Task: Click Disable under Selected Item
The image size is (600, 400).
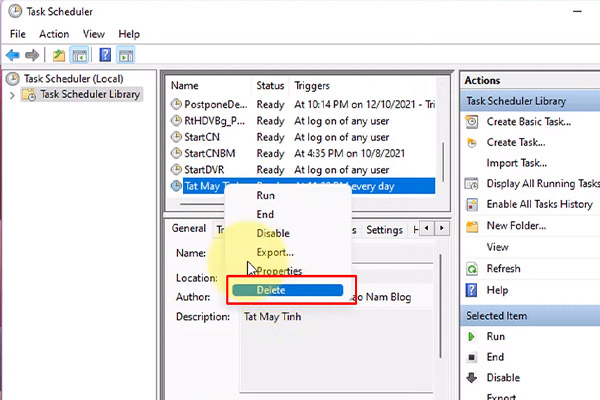Action: [503, 378]
